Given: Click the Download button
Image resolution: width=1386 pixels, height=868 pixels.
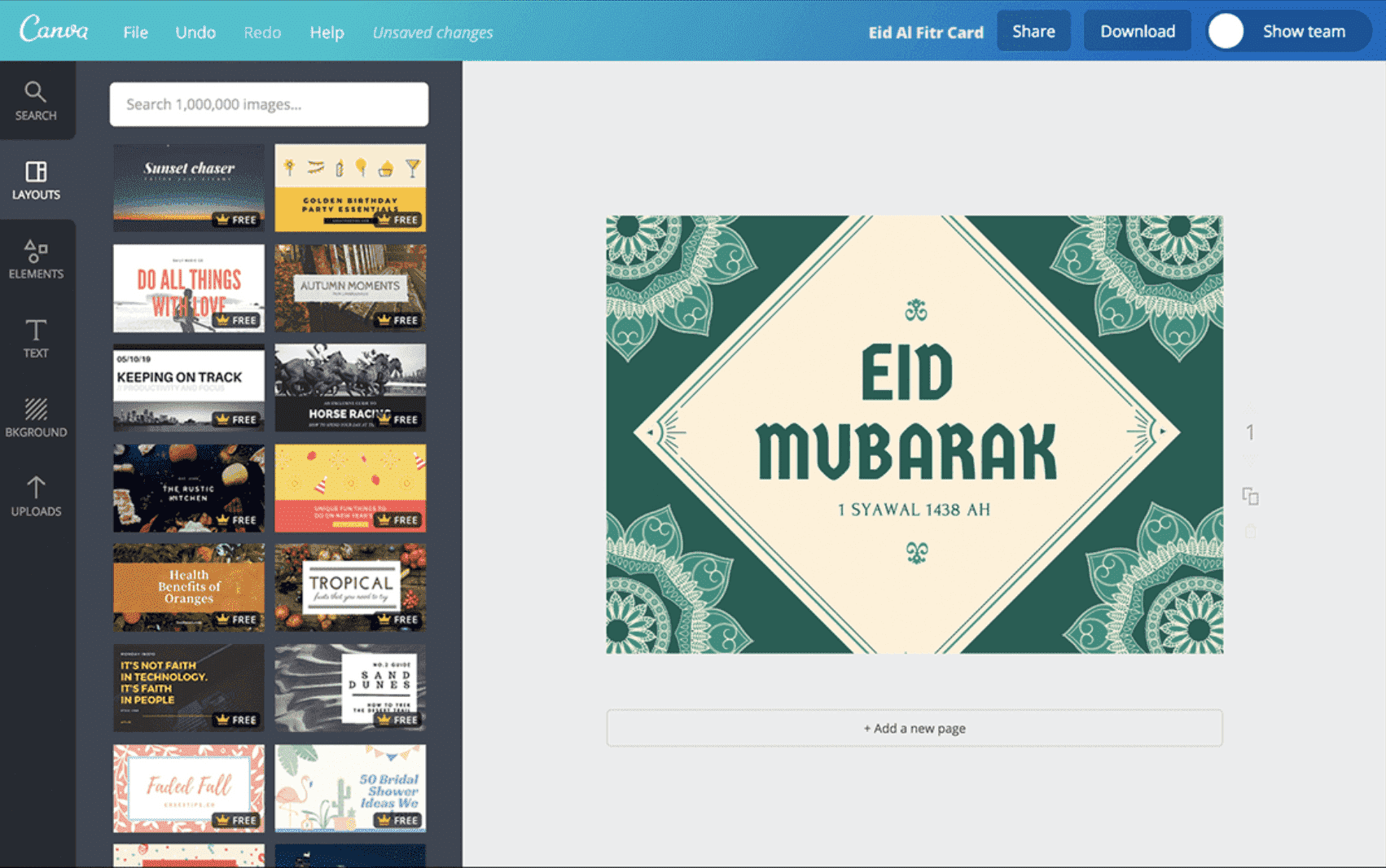Looking at the screenshot, I should point(1138,31).
